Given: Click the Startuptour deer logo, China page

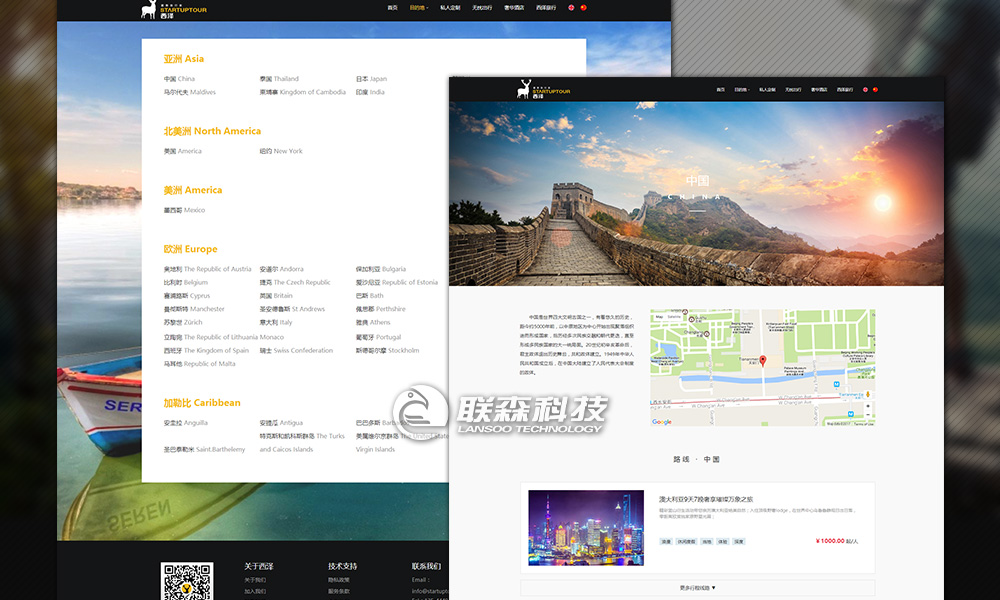Looking at the screenshot, I should 543,89.
